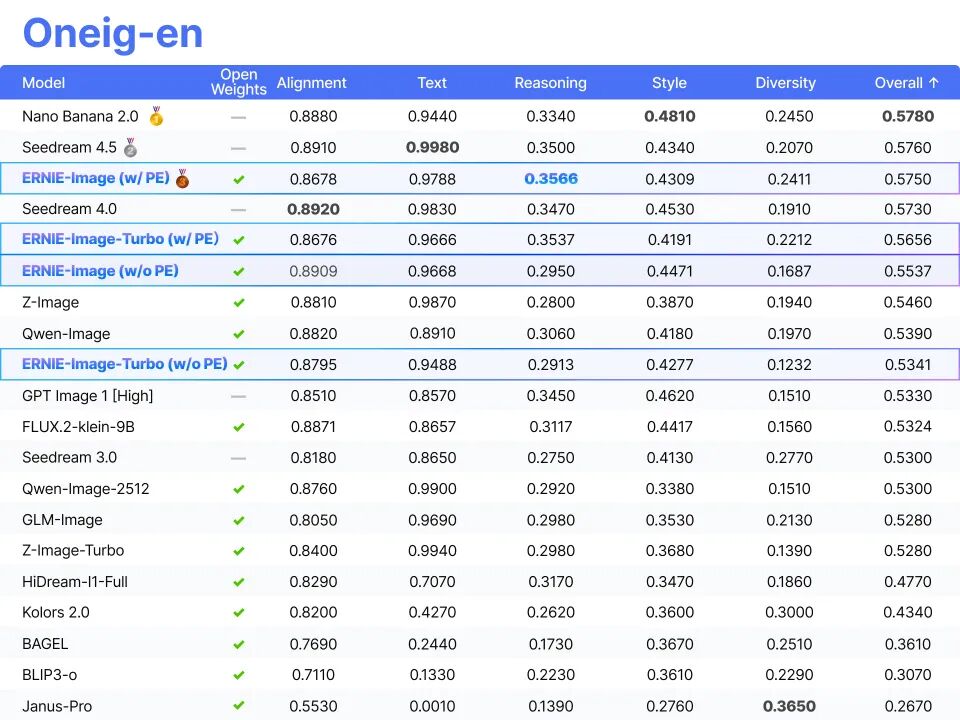Click the bronze medal beside ERNIE-Image (w/ PE)
Image resolution: width=960 pixels, height=720 pixels.
click(182, 179)
